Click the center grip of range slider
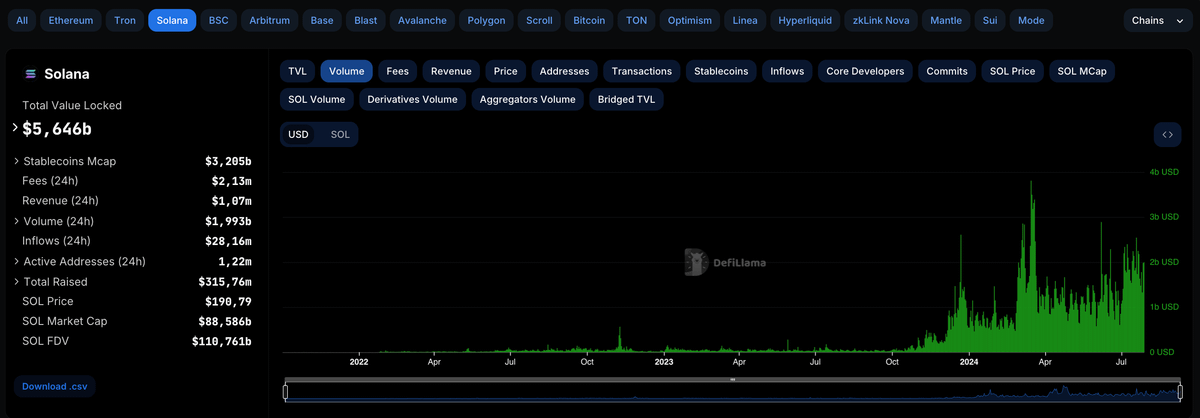This screenshot has height=418, width=1200. [732, 380]
